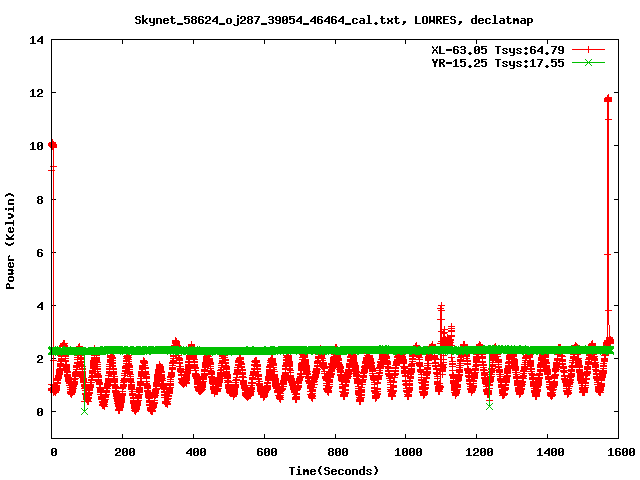Image resolution: width=640 pixels, height=480 pixels.
Task: Click the red data cluster at 10 Kelvin
Action: [x=52, y=145]
